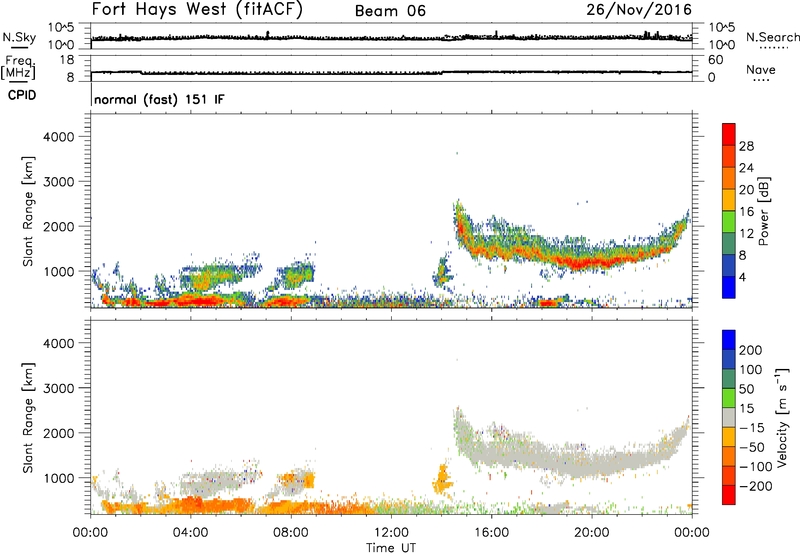
Task: Click the isolated orange velocity blob near 14:00
Action: 442,480
